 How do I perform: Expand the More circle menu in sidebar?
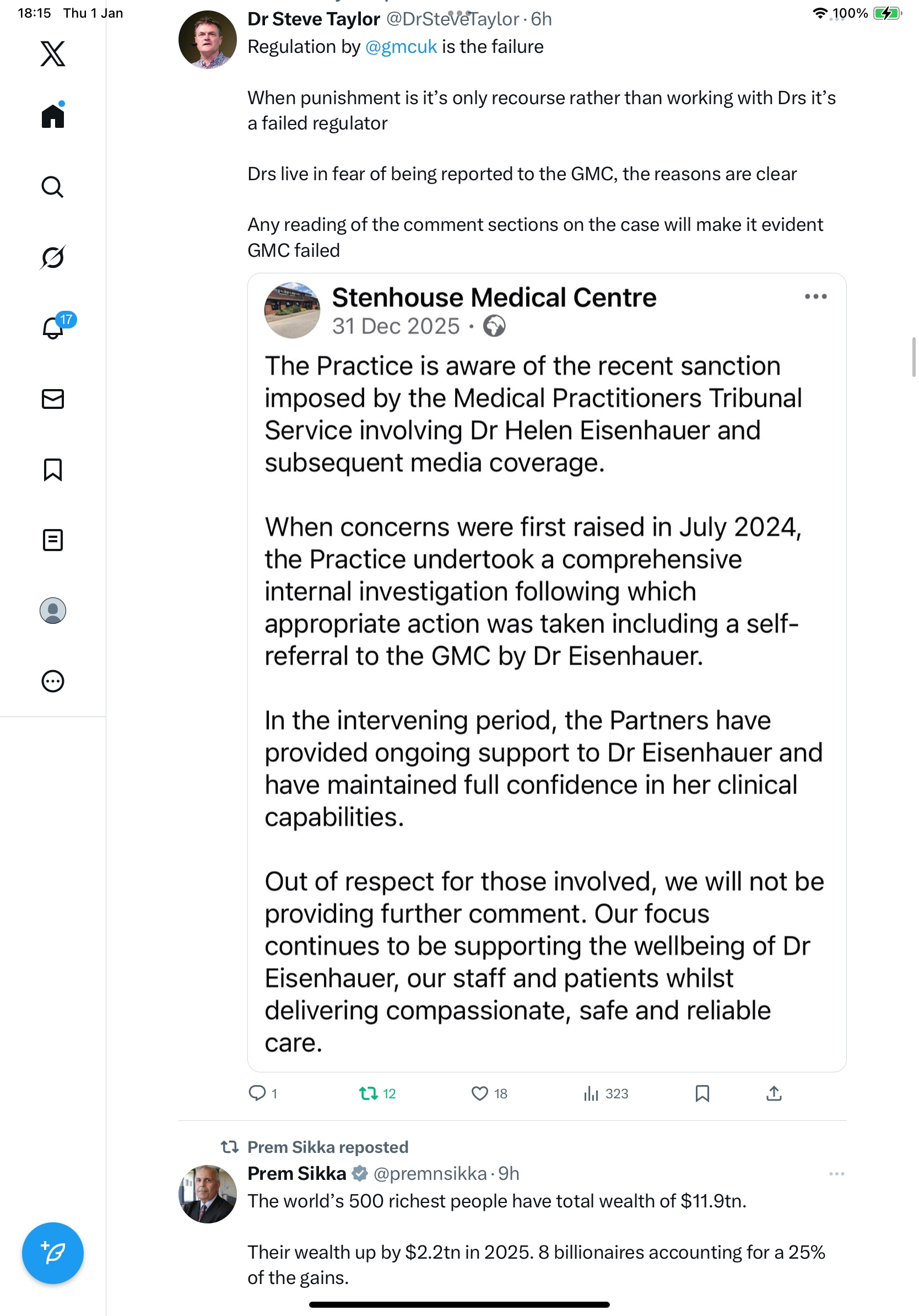53,681
